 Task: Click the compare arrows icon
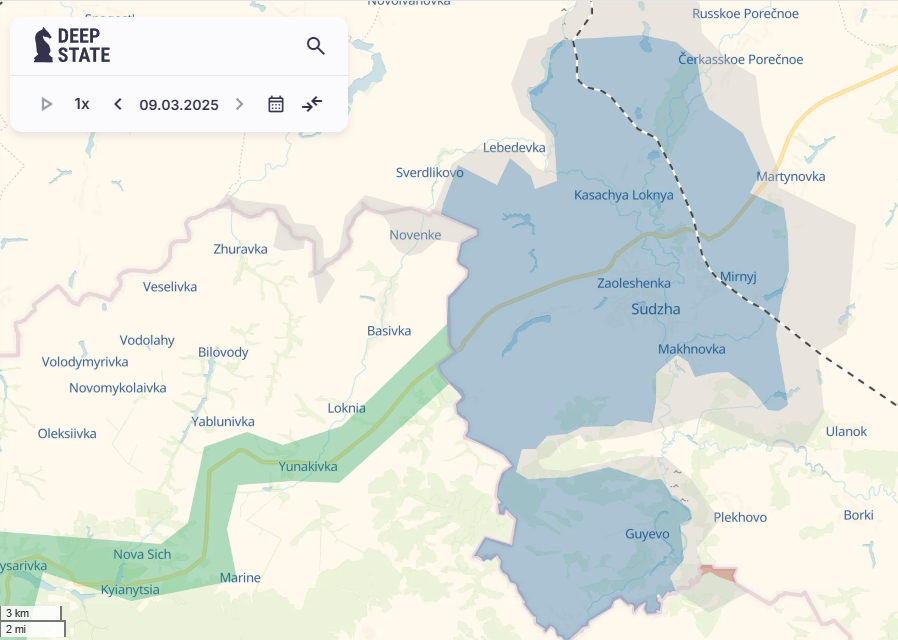tap(312, 104)
